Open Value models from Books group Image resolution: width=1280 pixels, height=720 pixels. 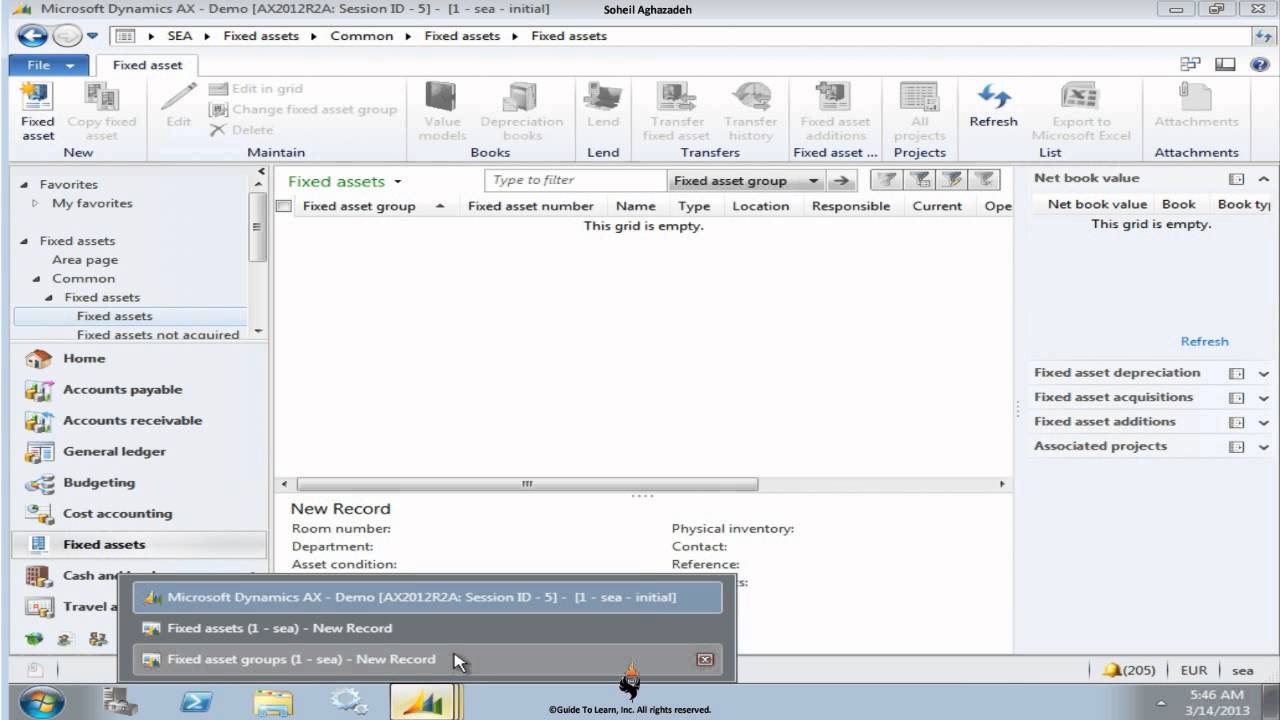point(442,111)
